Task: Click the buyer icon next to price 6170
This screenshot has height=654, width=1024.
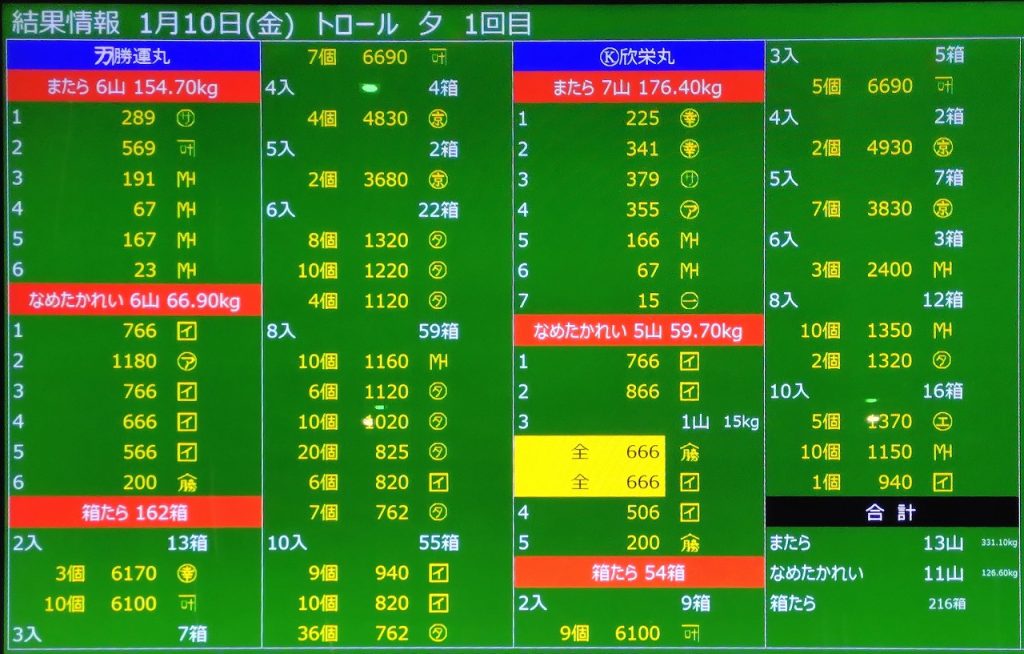Action: point(186,574)
